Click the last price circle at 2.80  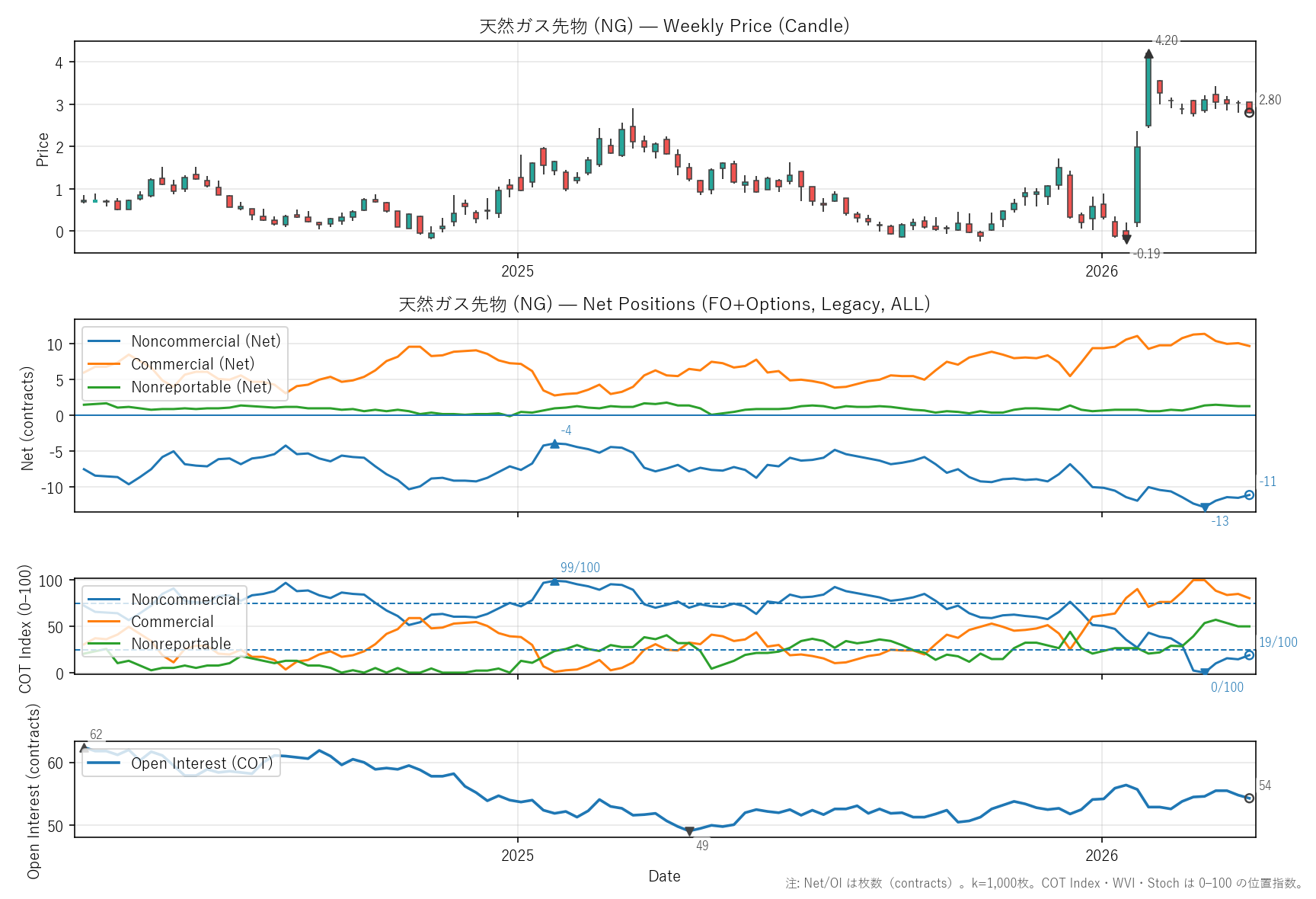click(x=1249, y=113)
